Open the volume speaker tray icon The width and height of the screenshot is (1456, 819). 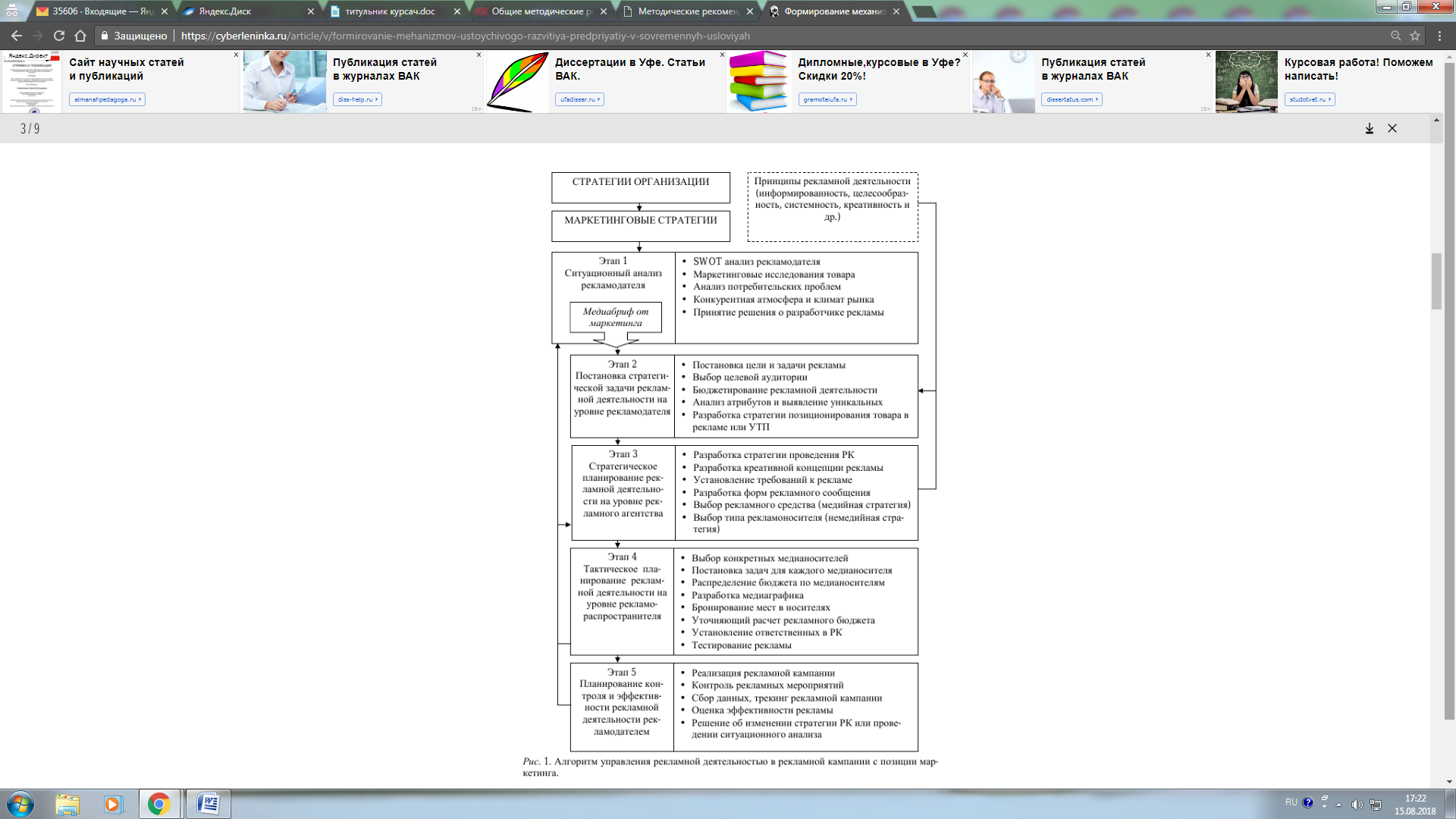1357,804
